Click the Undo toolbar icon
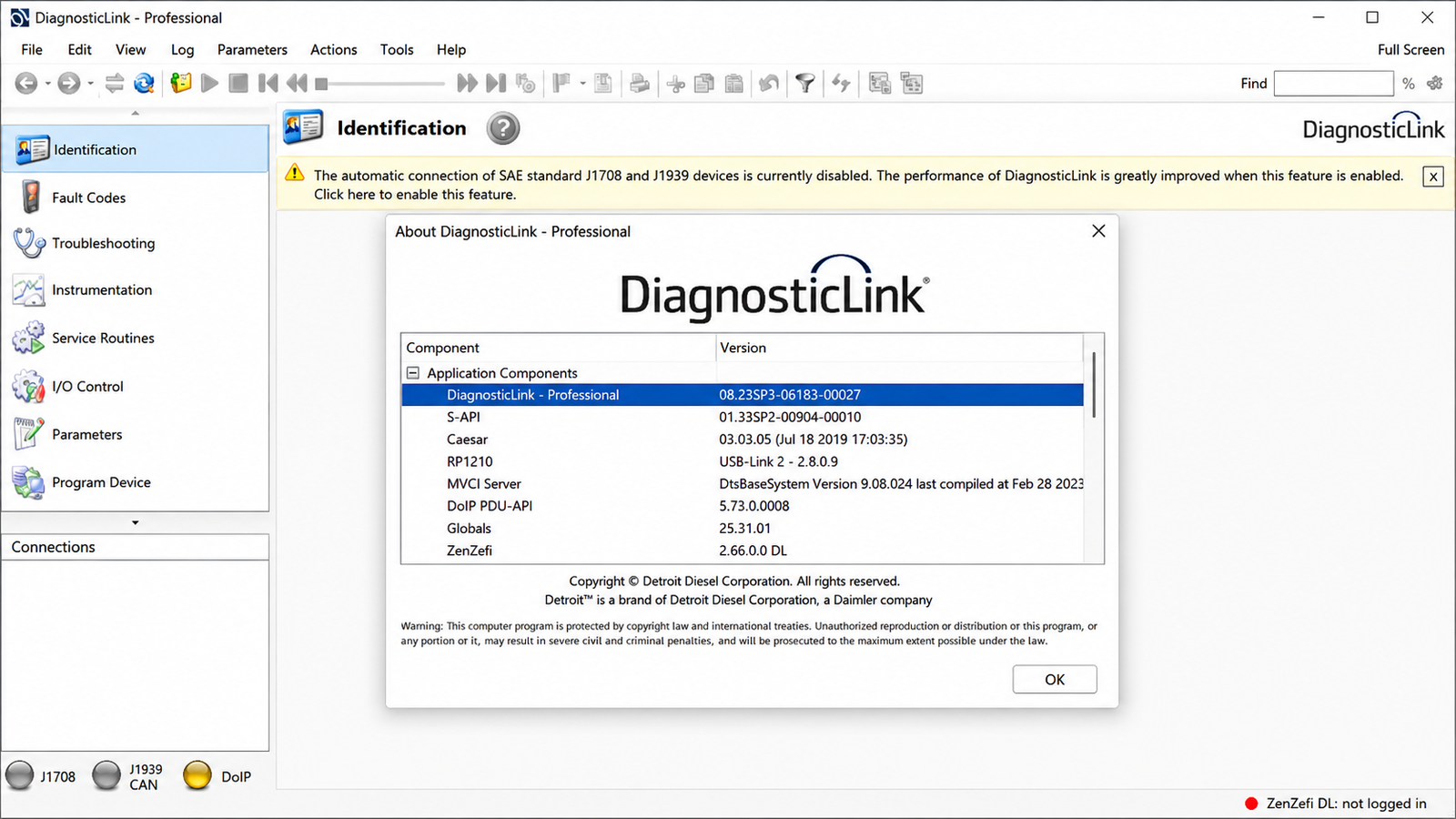Screen dimensions: 1456x819 [769, 84]
